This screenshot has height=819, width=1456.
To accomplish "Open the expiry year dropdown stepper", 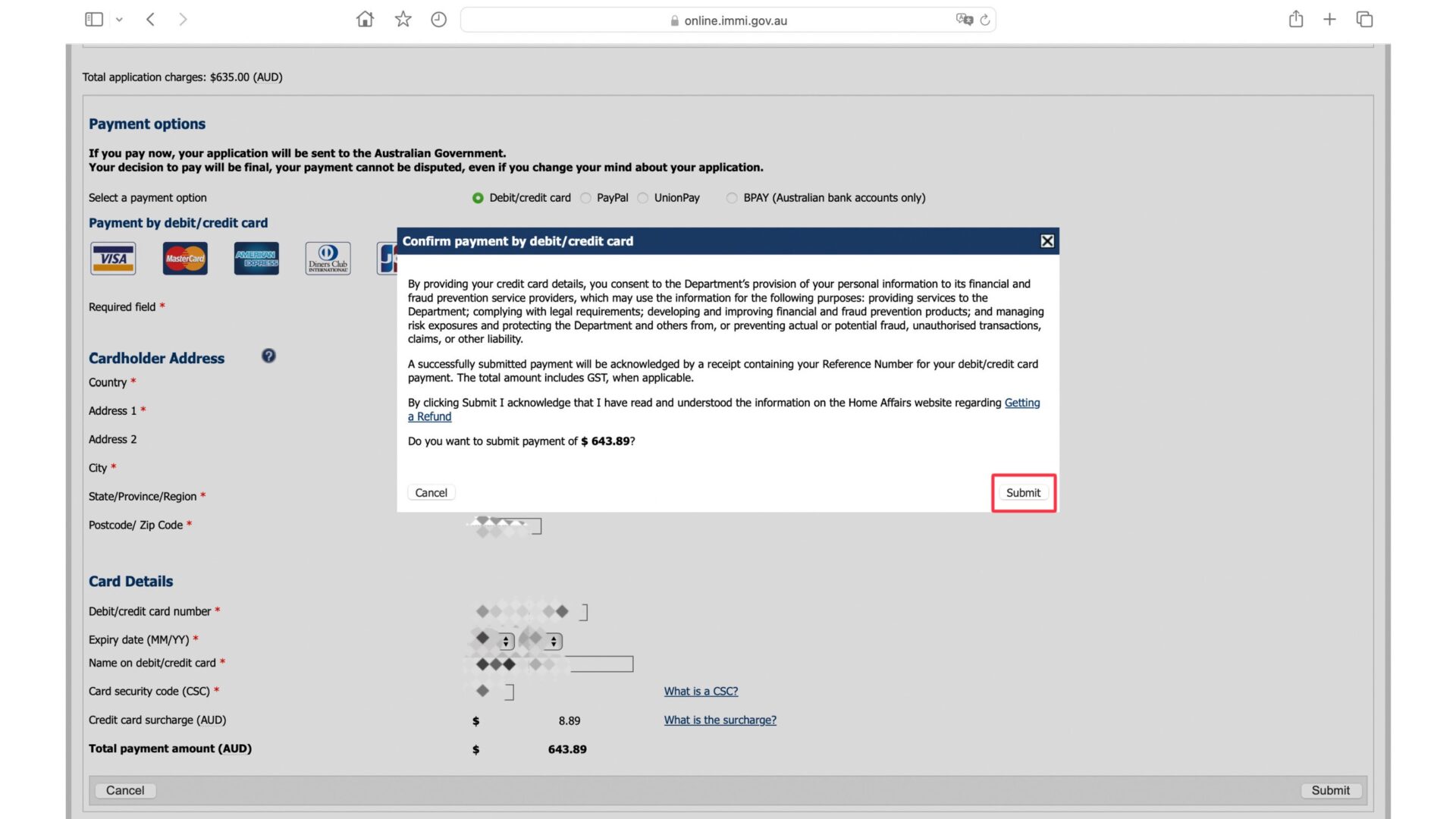I will 554,642.
